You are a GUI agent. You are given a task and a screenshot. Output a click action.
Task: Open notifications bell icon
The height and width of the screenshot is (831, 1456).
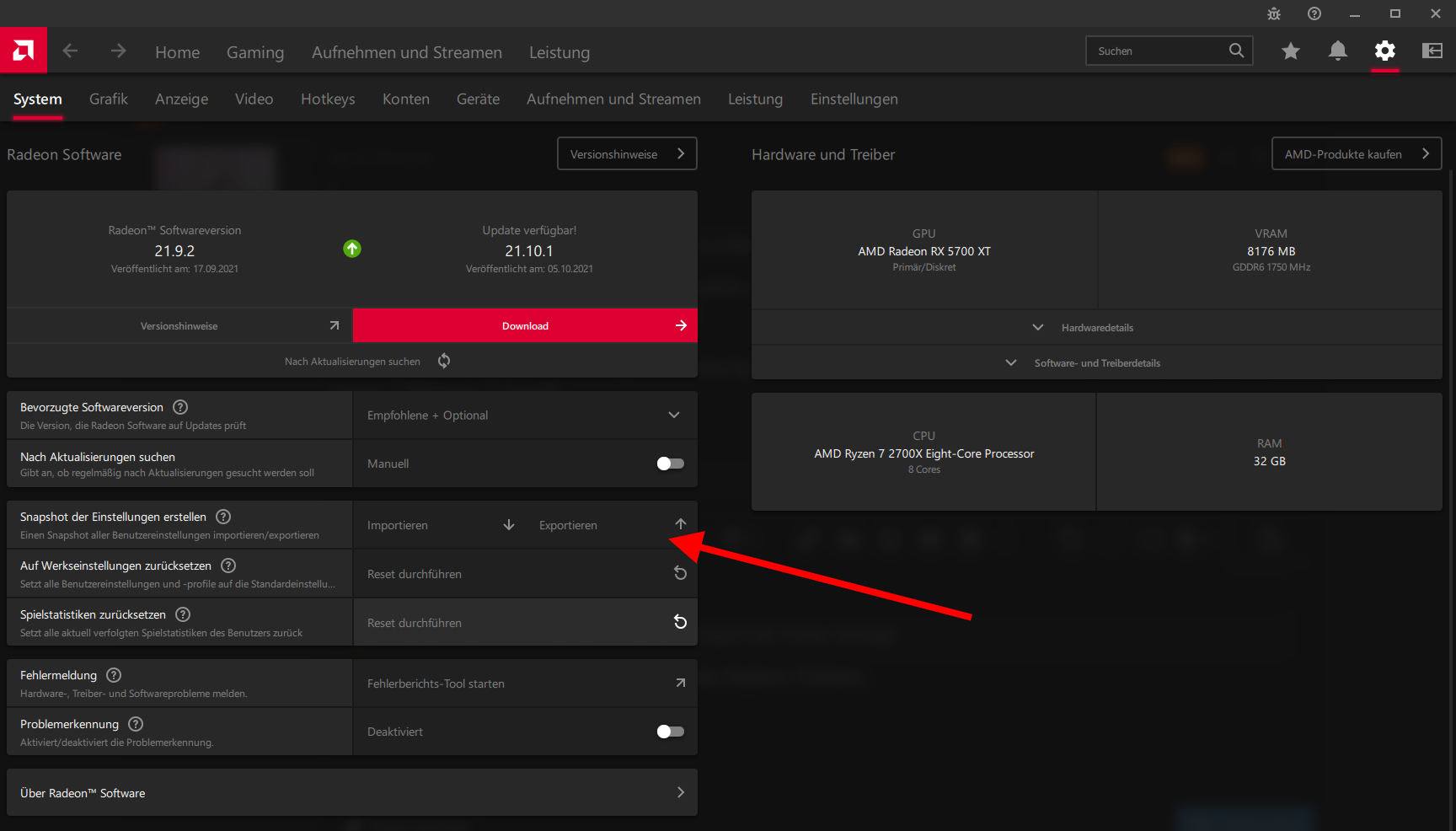(x=1337, y=51)
